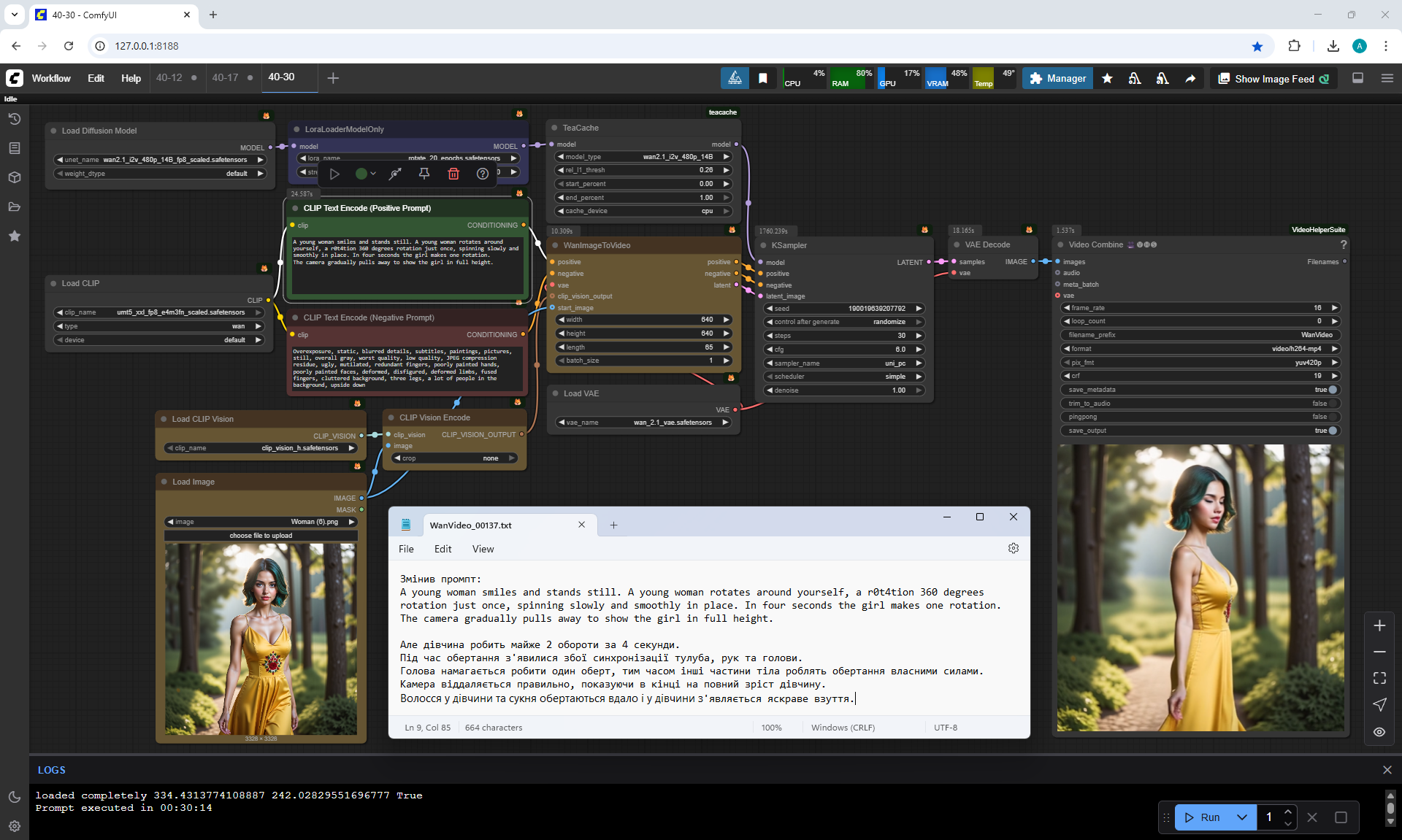Open the vae_name selector in Load VAE

pos(643,422)
